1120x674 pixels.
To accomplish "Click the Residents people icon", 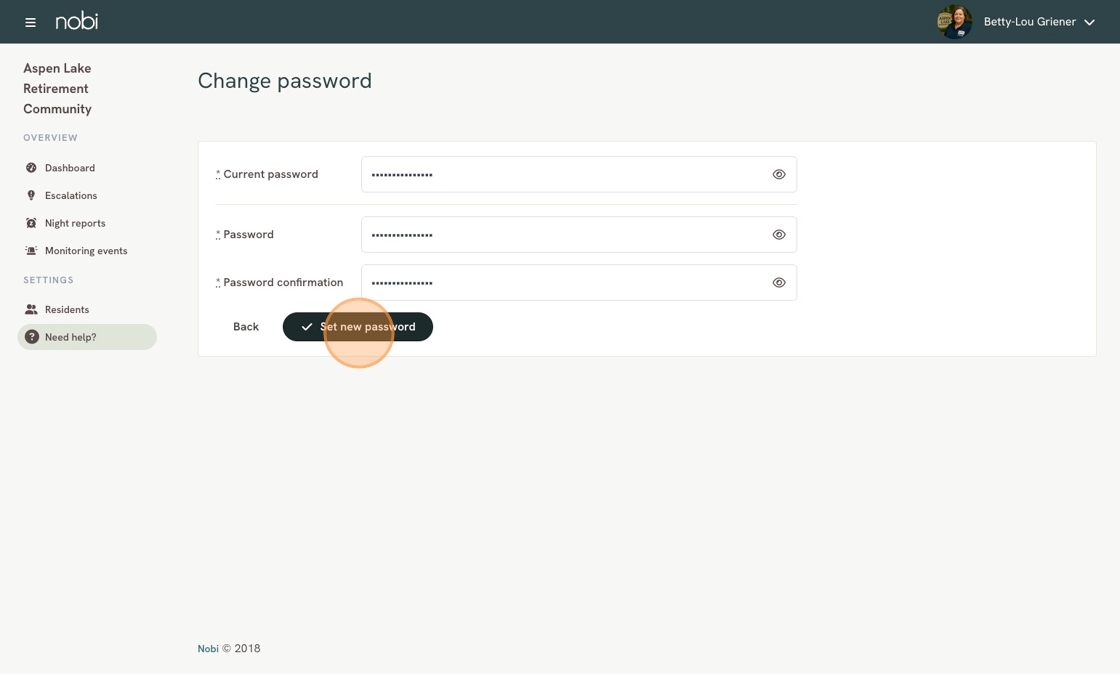I will [x=31, y=309].
